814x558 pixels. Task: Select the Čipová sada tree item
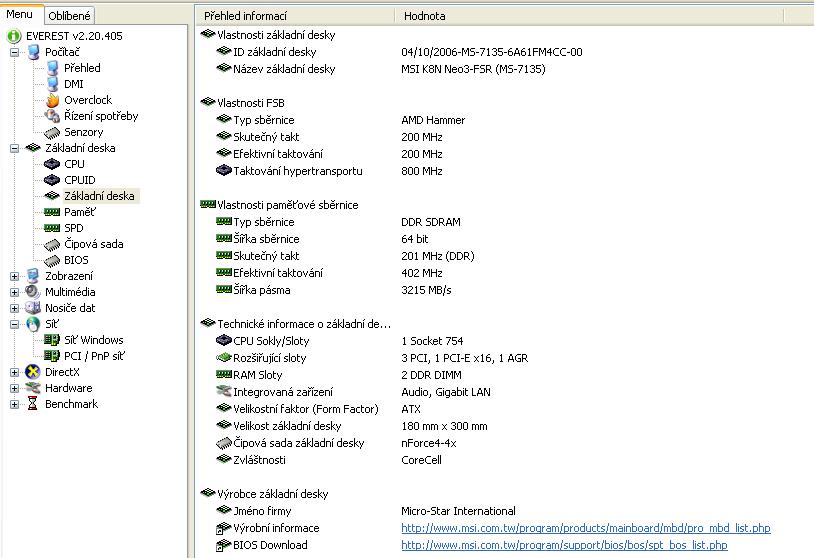(x=93, y=244)
